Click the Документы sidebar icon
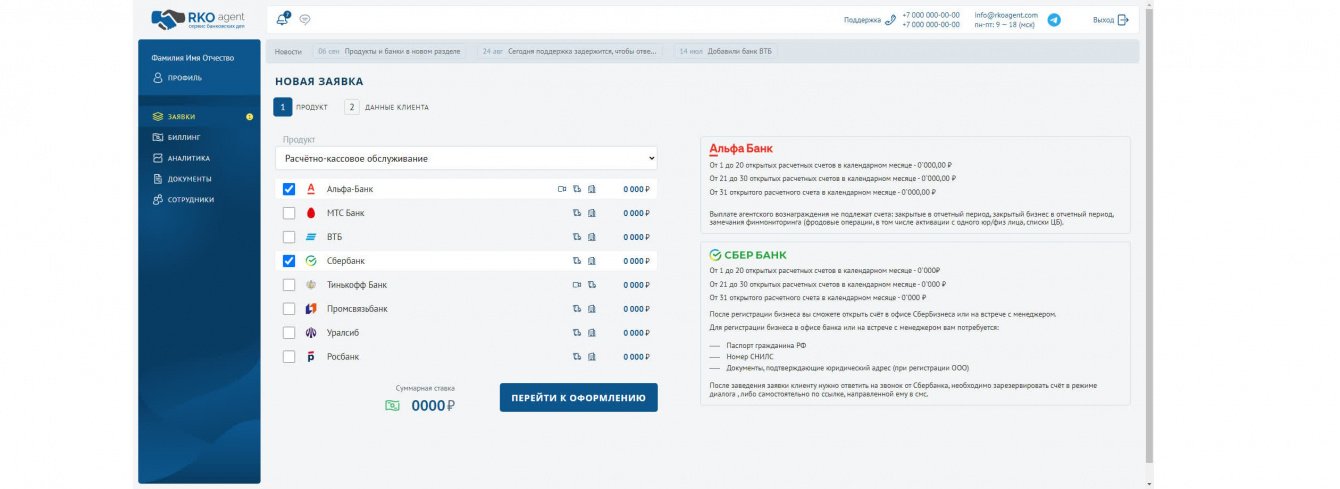 (158, 179)
